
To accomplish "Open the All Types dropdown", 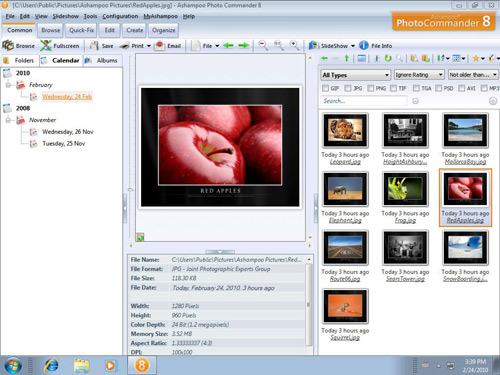I will click(x=355, y=75).
